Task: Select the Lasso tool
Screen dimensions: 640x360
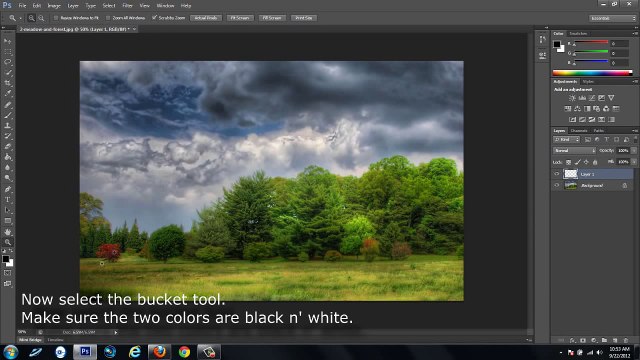Action: [x=7, y=62]
